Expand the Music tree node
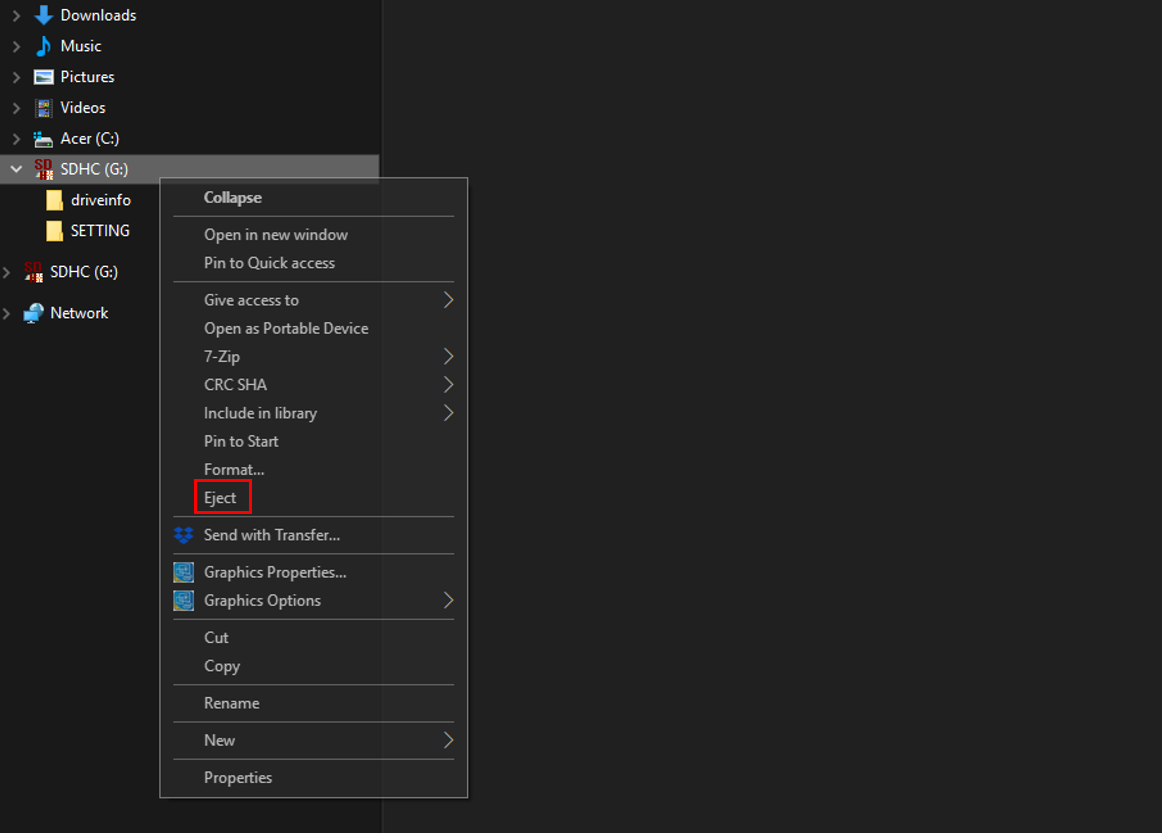The height and width of the screenshot is (833, 1163). [x=16, y=46]
